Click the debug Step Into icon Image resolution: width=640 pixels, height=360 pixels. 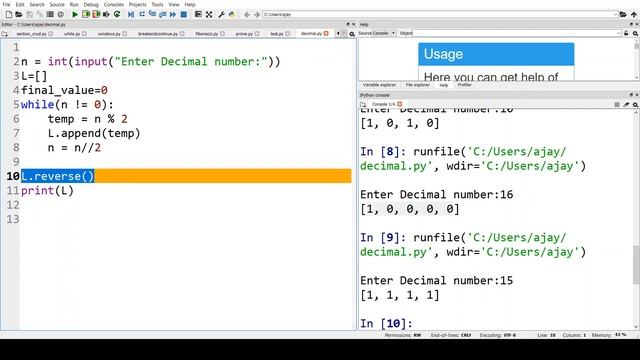point(153,13)
